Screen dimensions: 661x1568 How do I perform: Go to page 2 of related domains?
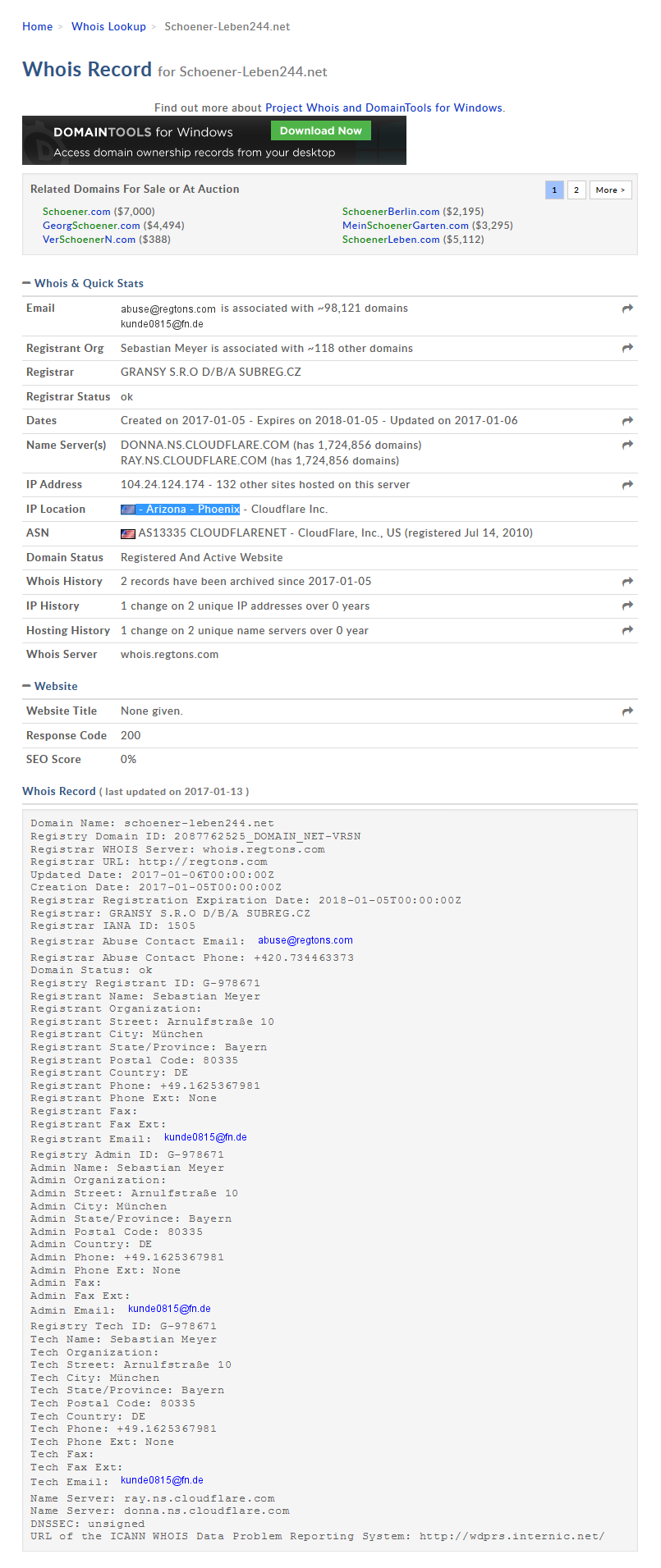576,190
